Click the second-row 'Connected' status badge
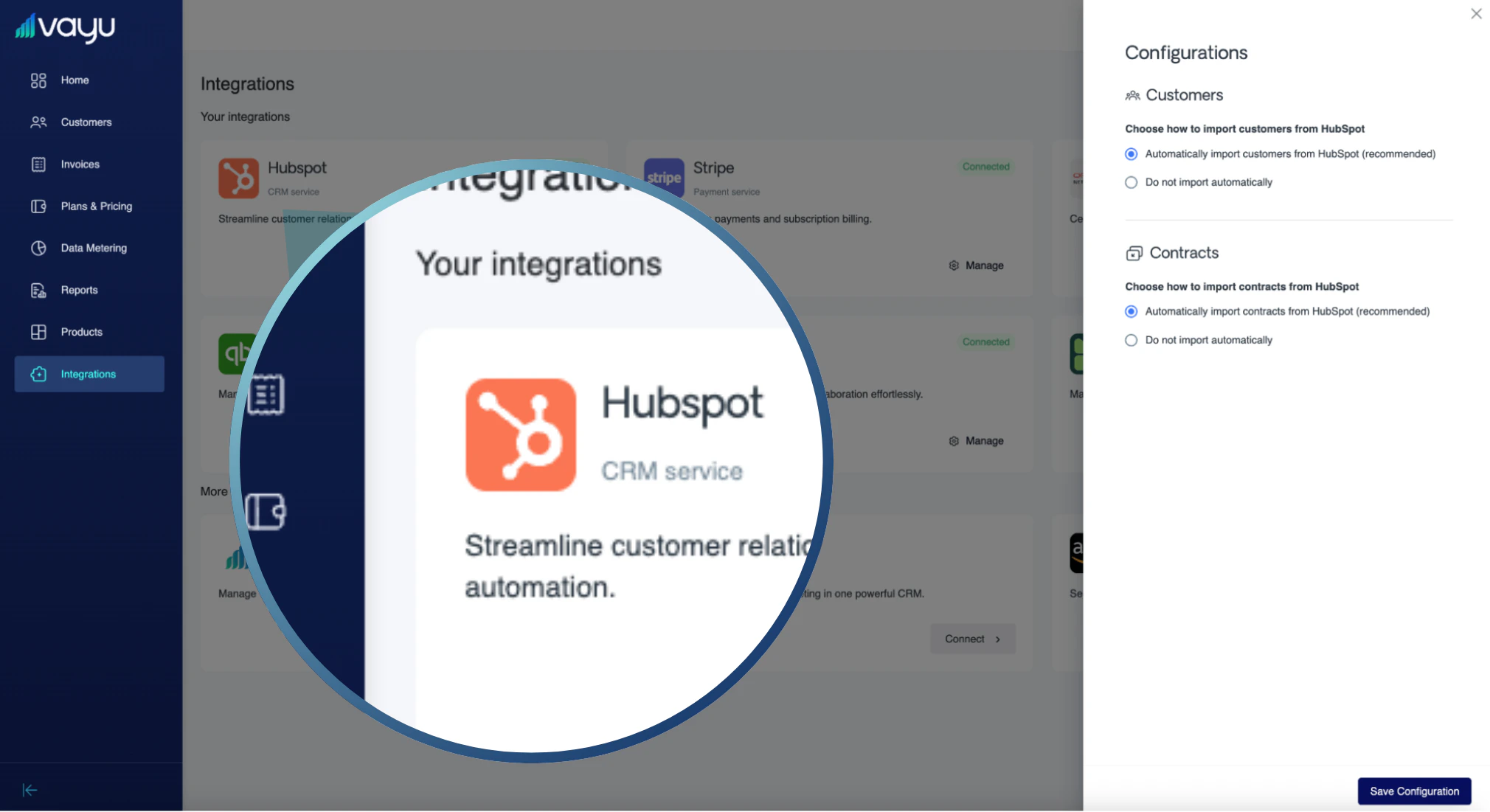Screen dimensions: 1490x812 point(985,342)
